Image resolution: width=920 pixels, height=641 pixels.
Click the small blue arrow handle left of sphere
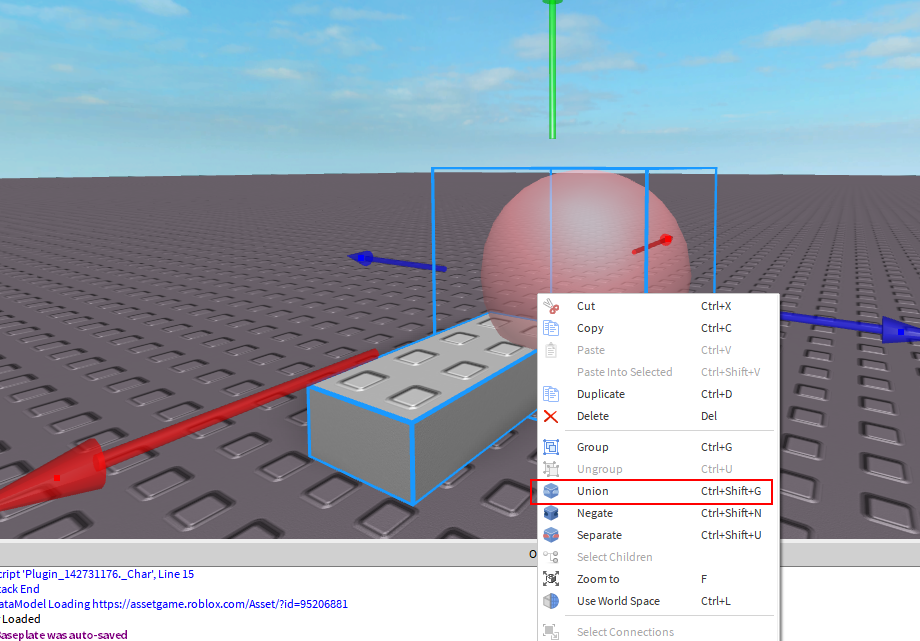pyautogui.click(x=364, y=258)
